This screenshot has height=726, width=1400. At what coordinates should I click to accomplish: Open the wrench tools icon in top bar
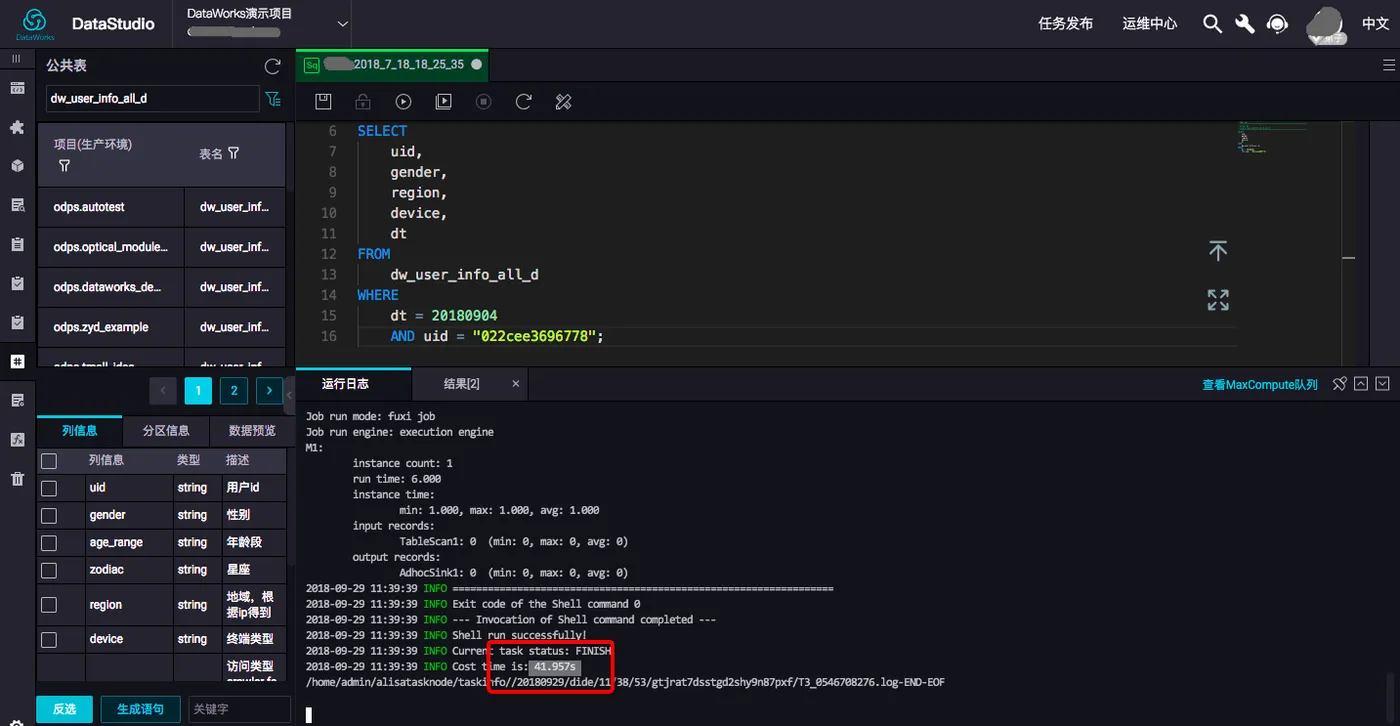click(1244, 24)
